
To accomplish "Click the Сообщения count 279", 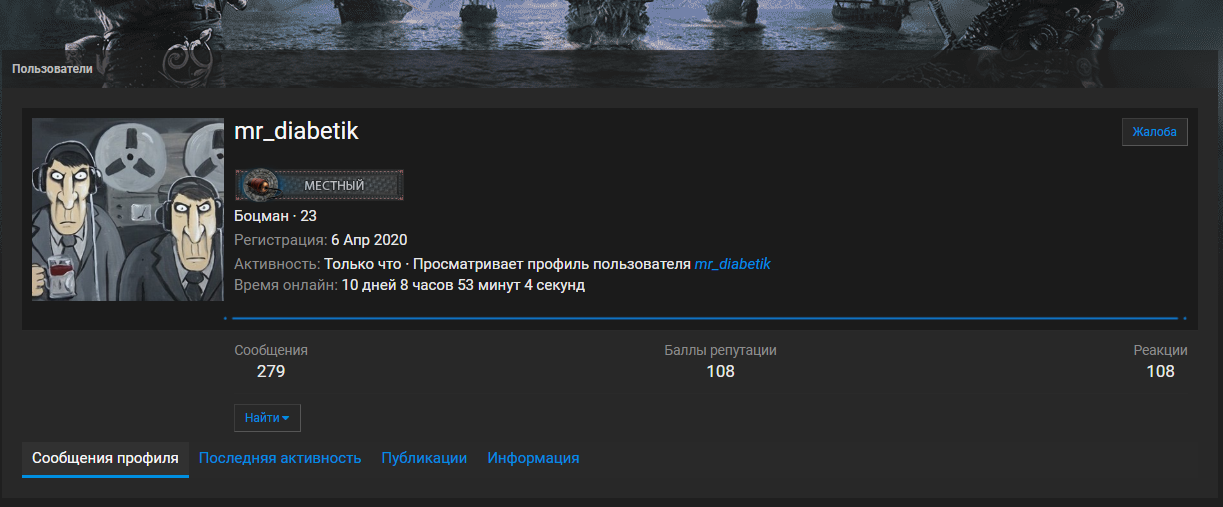I will 271,371.
